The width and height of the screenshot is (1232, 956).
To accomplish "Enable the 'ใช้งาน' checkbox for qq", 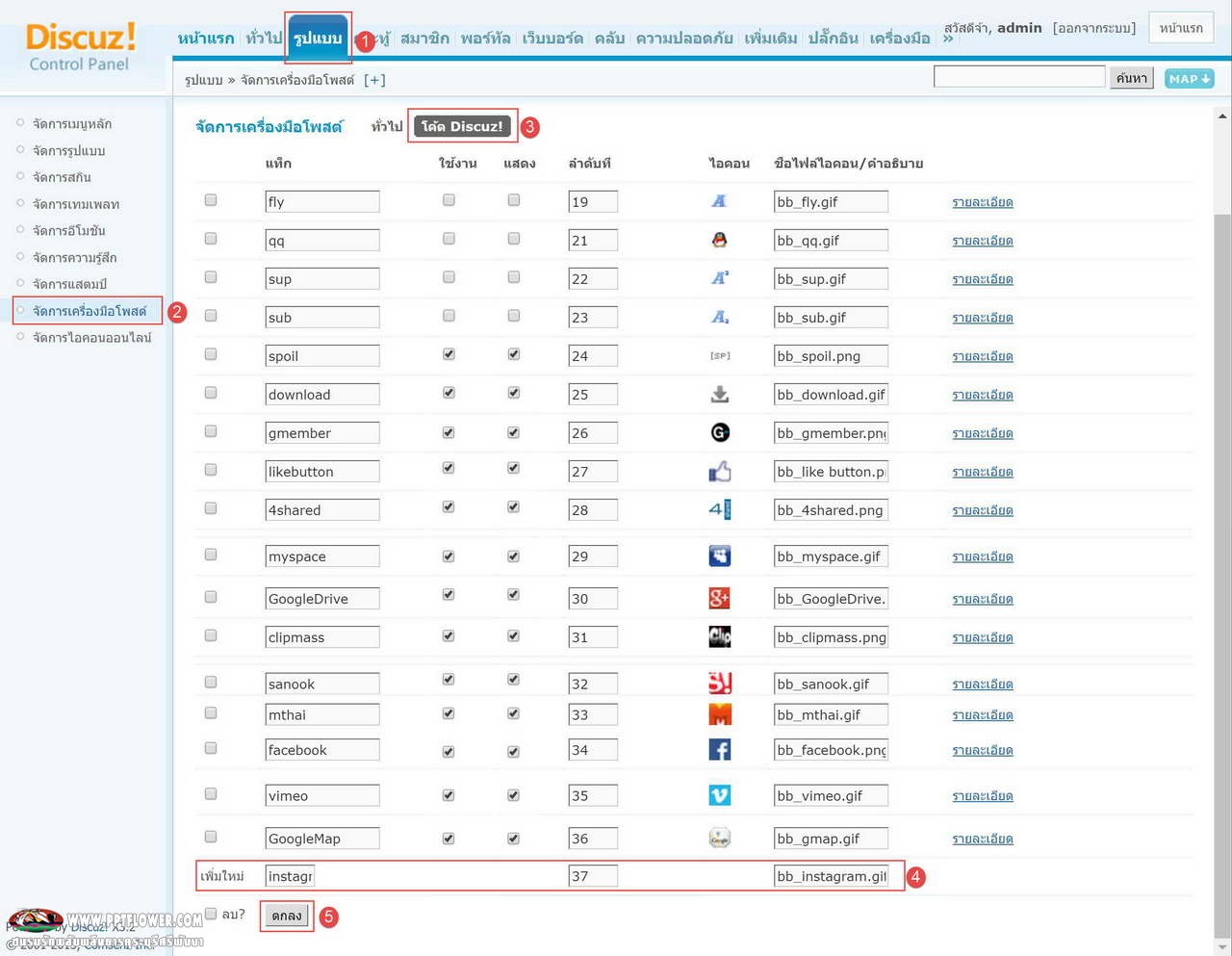I will coord(449,239).
